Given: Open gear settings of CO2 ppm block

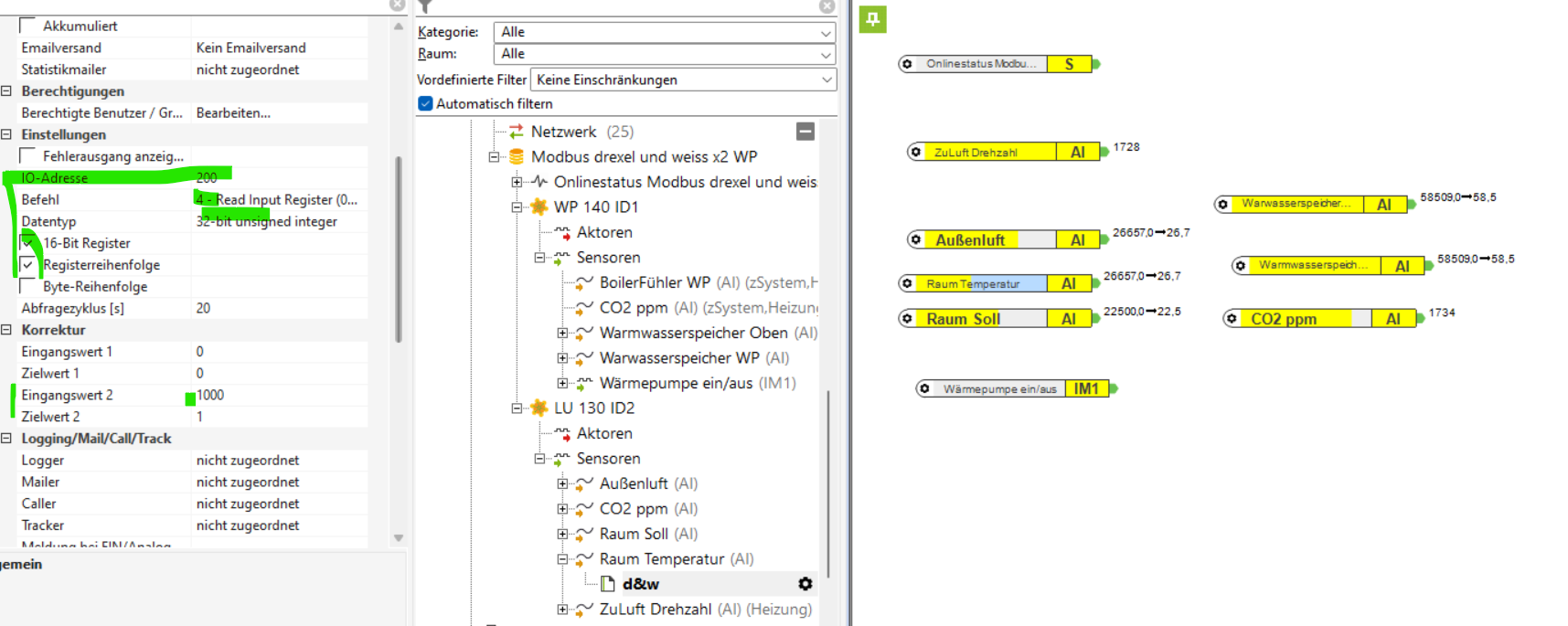Looking at the screenshot, I should tap(1232, 318).
